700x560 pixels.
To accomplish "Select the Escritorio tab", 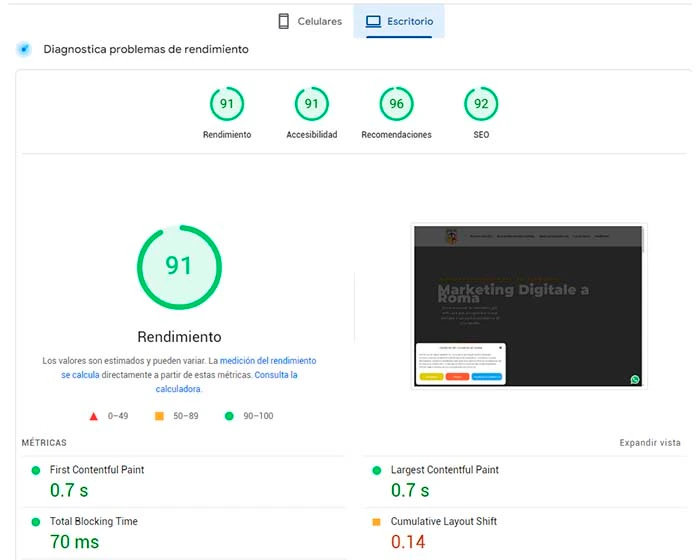I will (399, 21).
